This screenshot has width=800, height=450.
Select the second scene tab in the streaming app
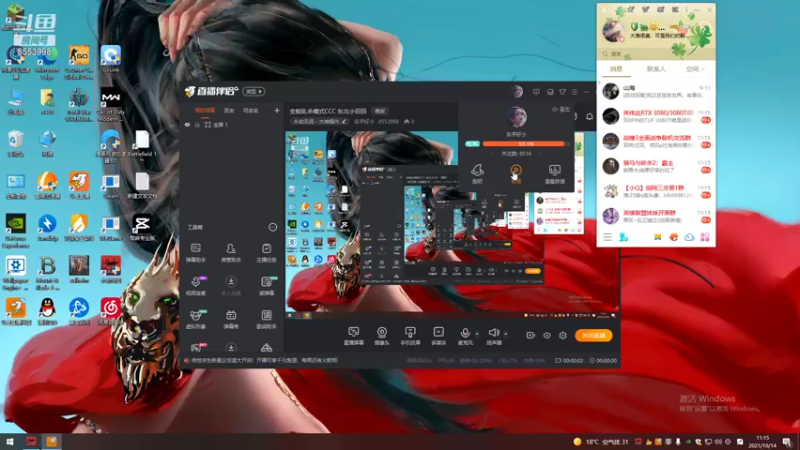pyautogui.click(x=229, y=110)
